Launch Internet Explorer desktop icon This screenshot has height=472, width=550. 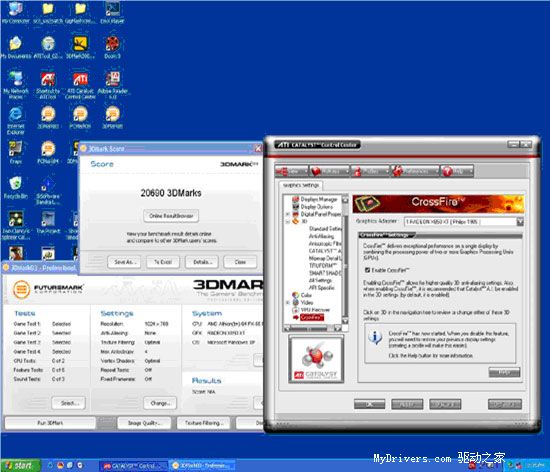click(x=16, y=121)
